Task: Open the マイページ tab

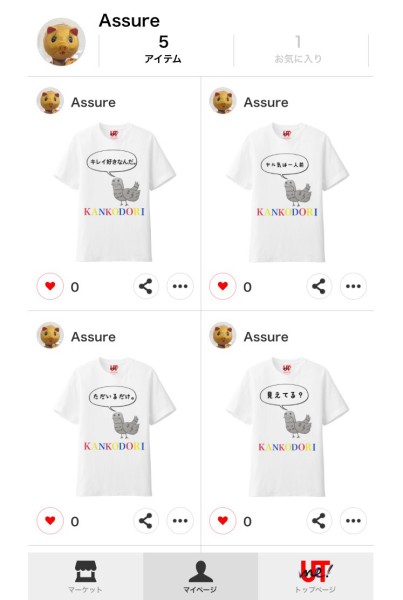Action: 201,576
